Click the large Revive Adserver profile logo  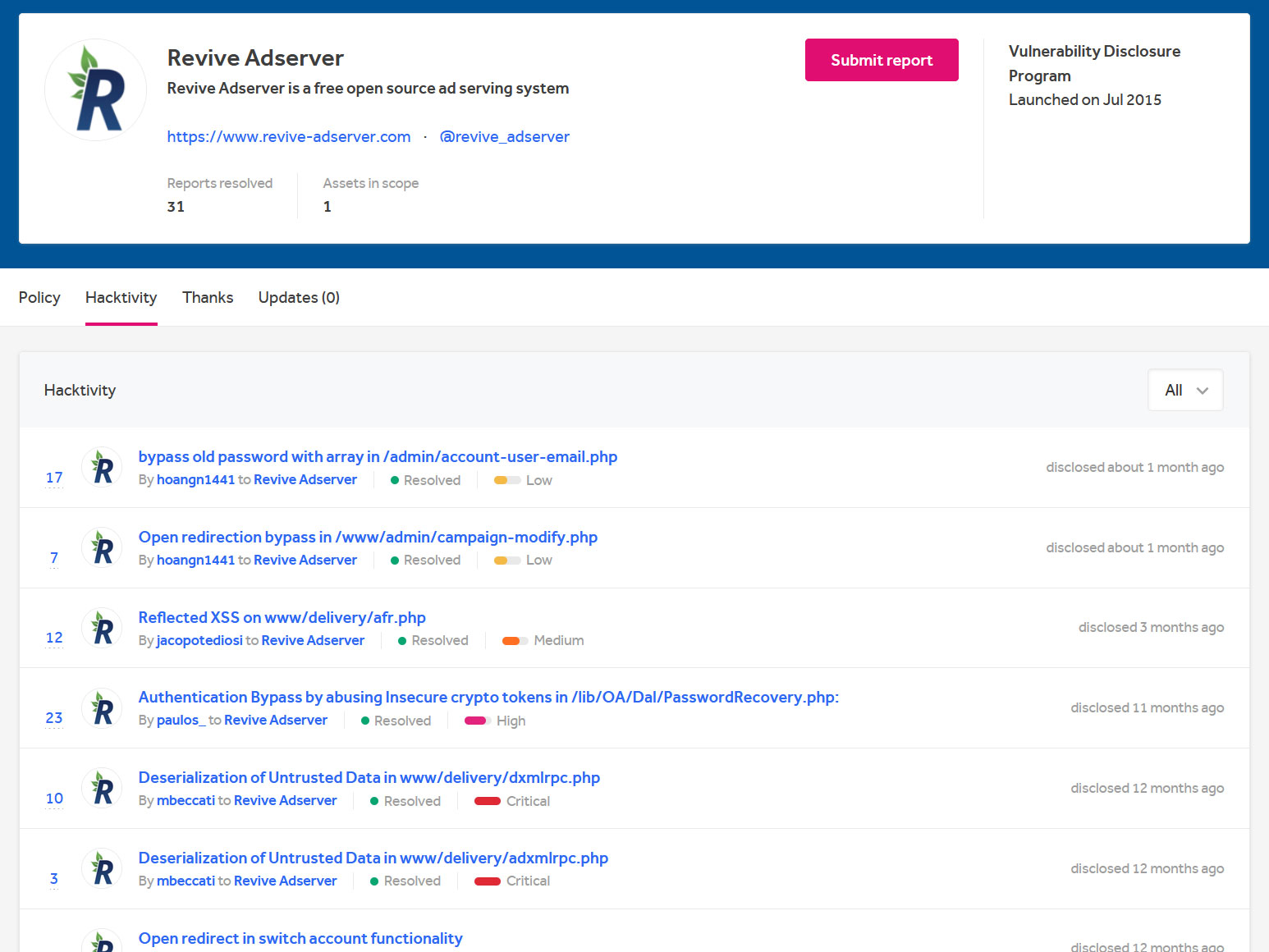click(x=95, y=89)
